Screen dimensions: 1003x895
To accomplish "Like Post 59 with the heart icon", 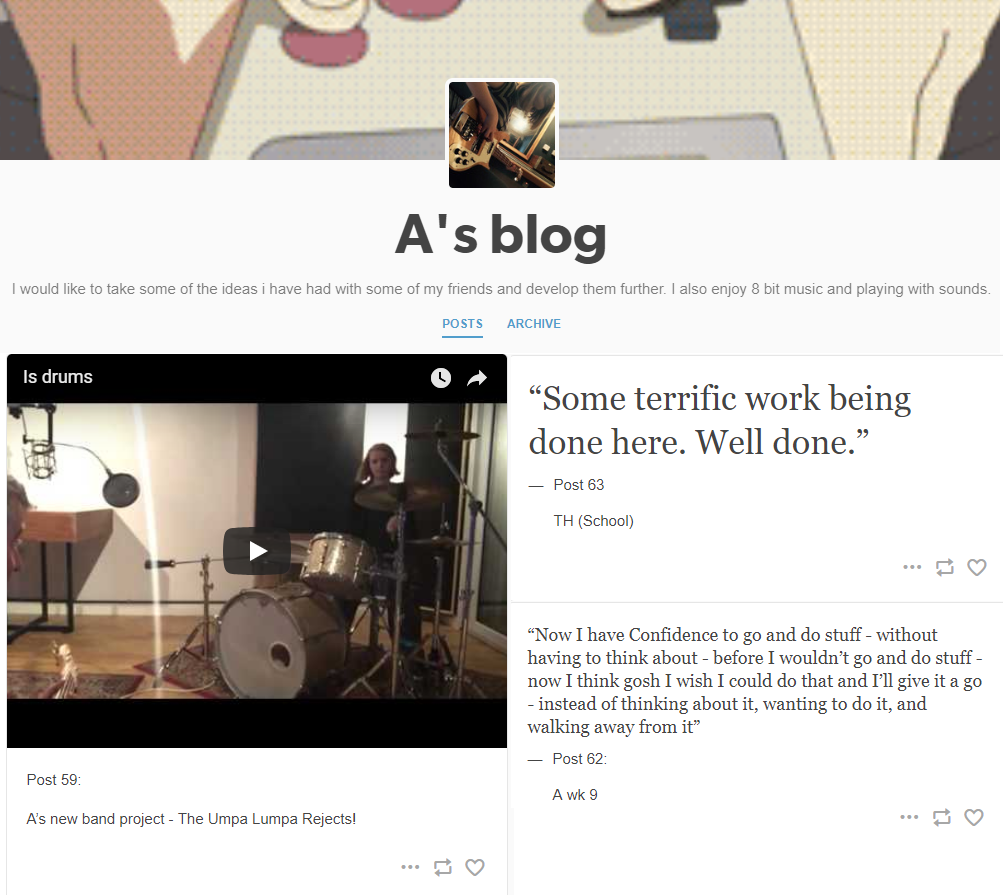I will 475,867.
